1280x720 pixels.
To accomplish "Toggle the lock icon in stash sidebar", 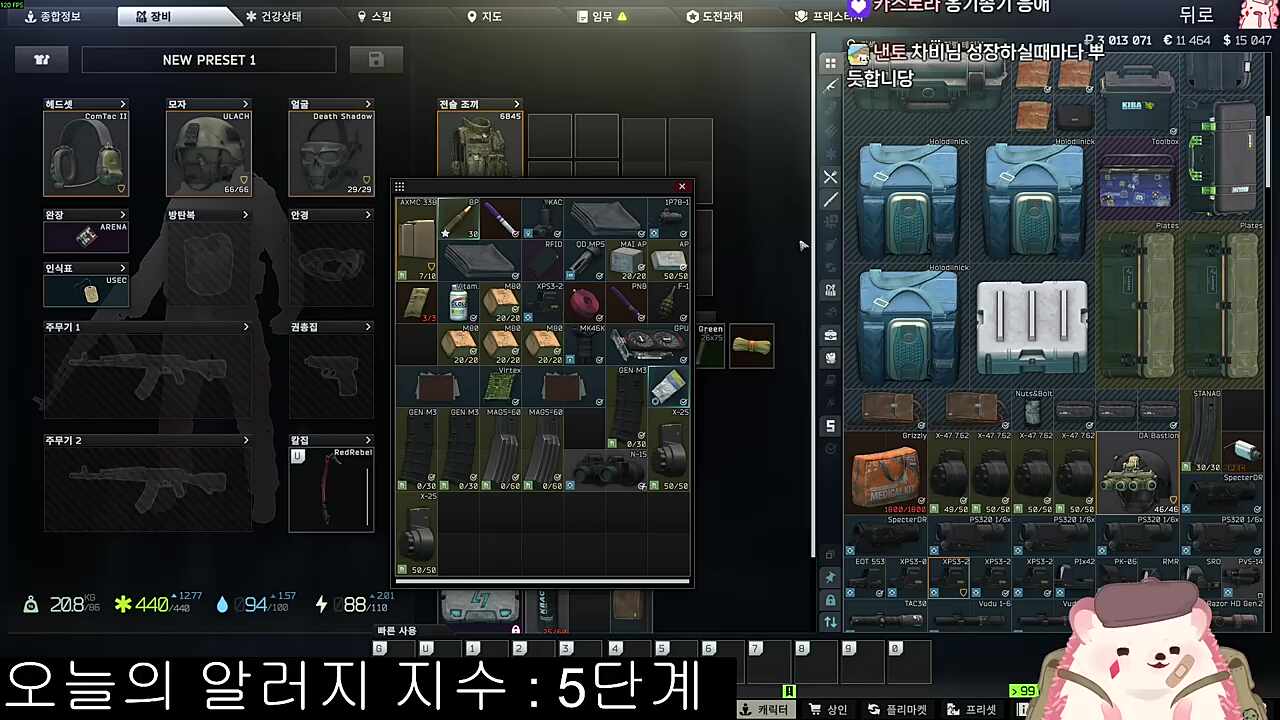I will 830,600.
